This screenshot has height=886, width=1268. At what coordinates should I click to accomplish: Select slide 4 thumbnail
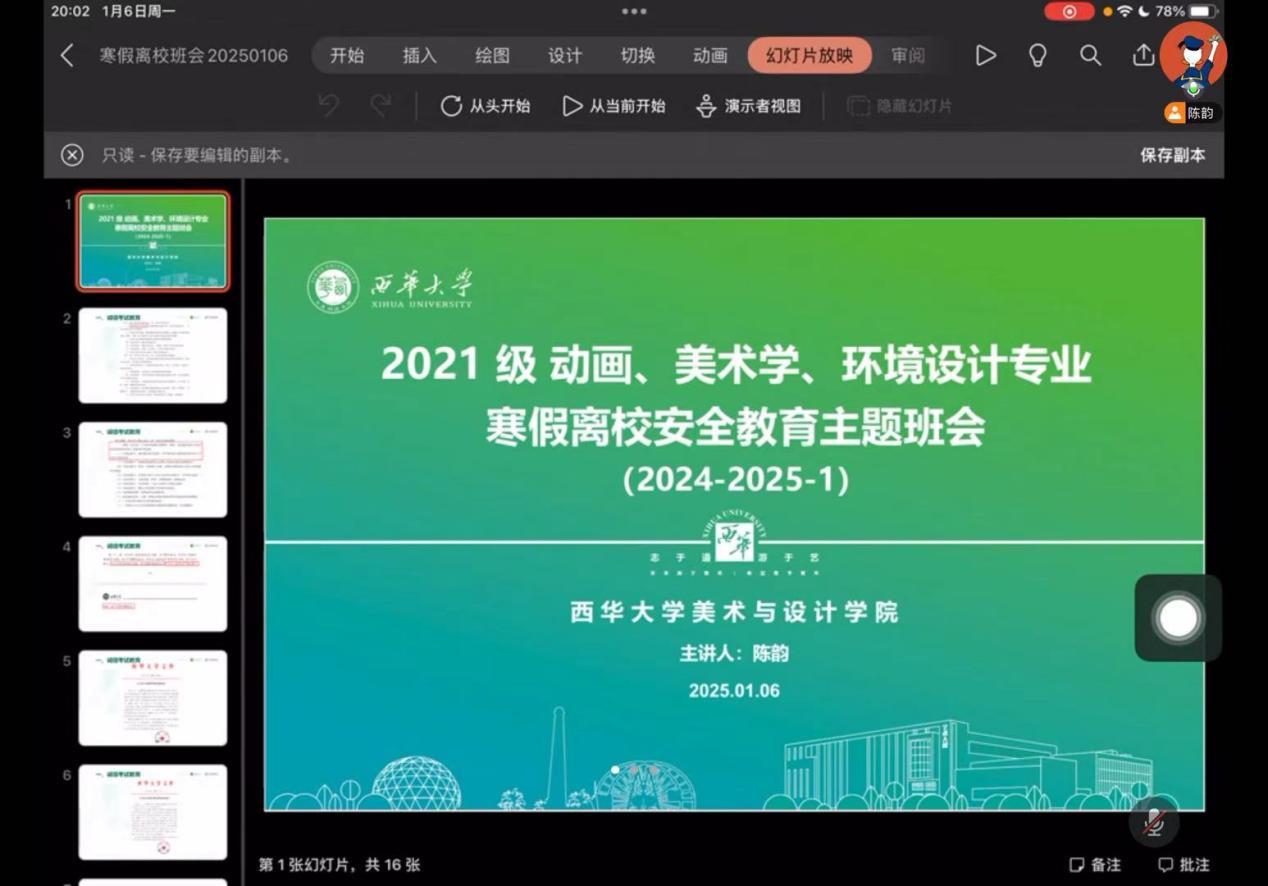pyautogui.click(x=153, y=584)
